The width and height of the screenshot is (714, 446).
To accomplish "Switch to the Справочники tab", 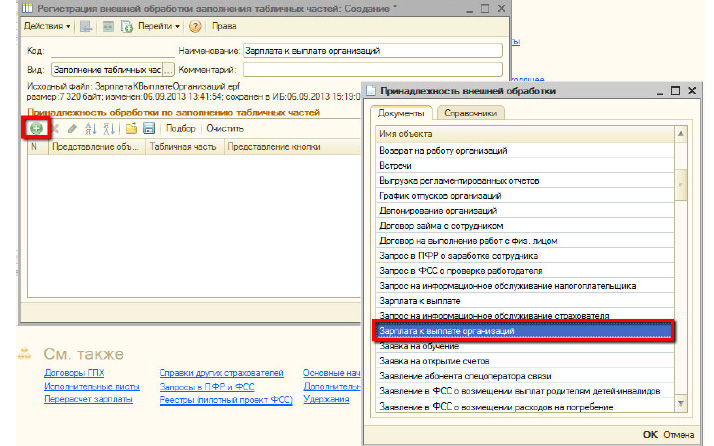I will (471, 113).
